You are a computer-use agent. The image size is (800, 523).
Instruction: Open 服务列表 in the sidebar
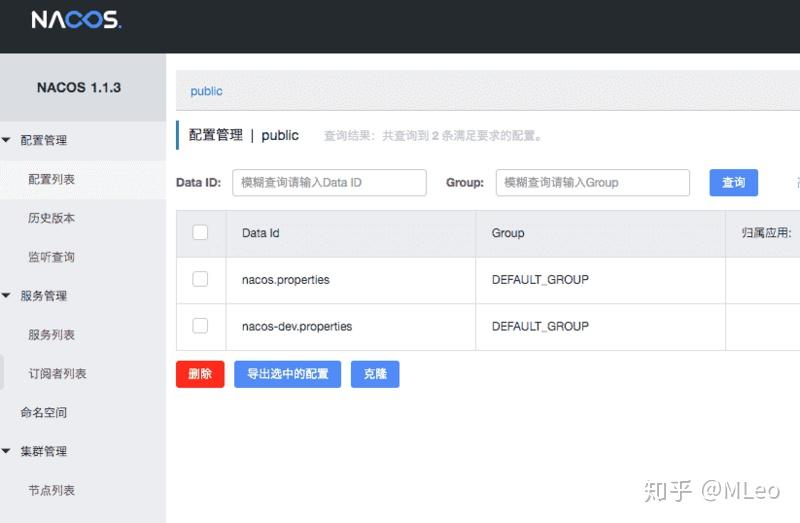52,335
